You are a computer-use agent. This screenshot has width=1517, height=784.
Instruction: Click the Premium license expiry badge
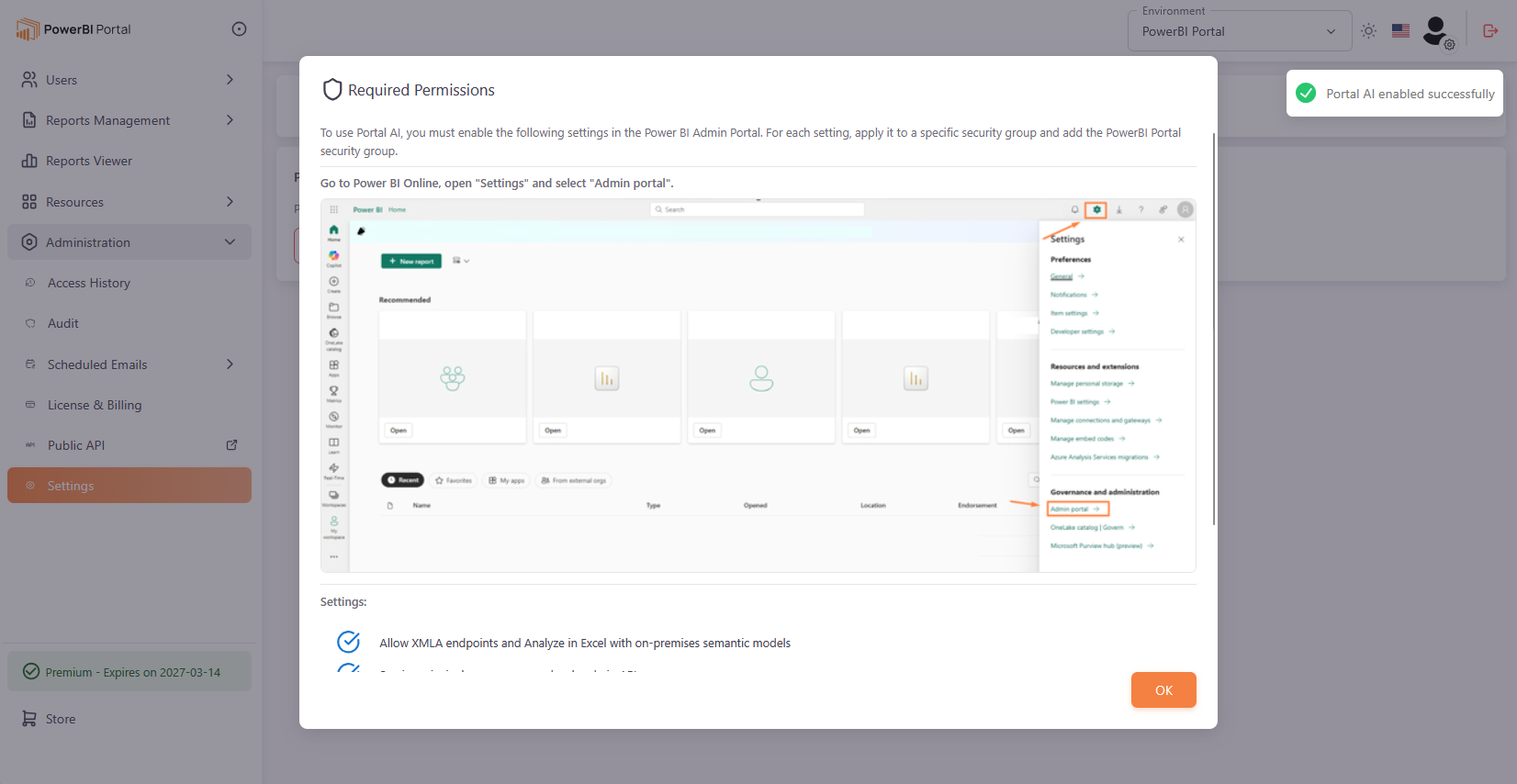pos(129,672)
